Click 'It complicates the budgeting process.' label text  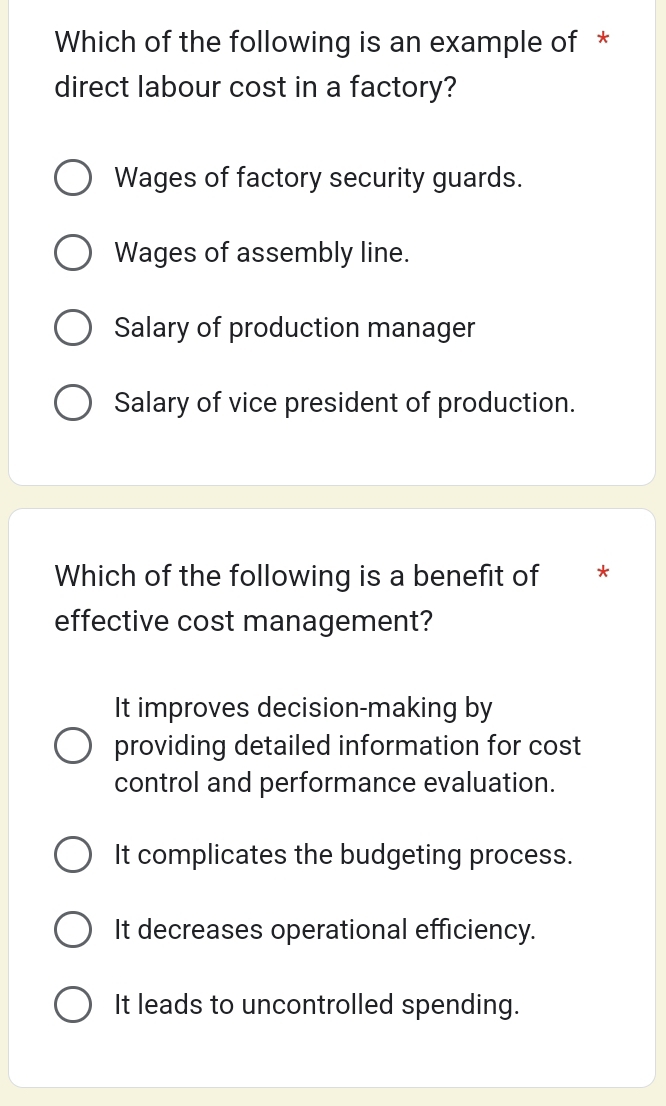(x=344, y=856)
